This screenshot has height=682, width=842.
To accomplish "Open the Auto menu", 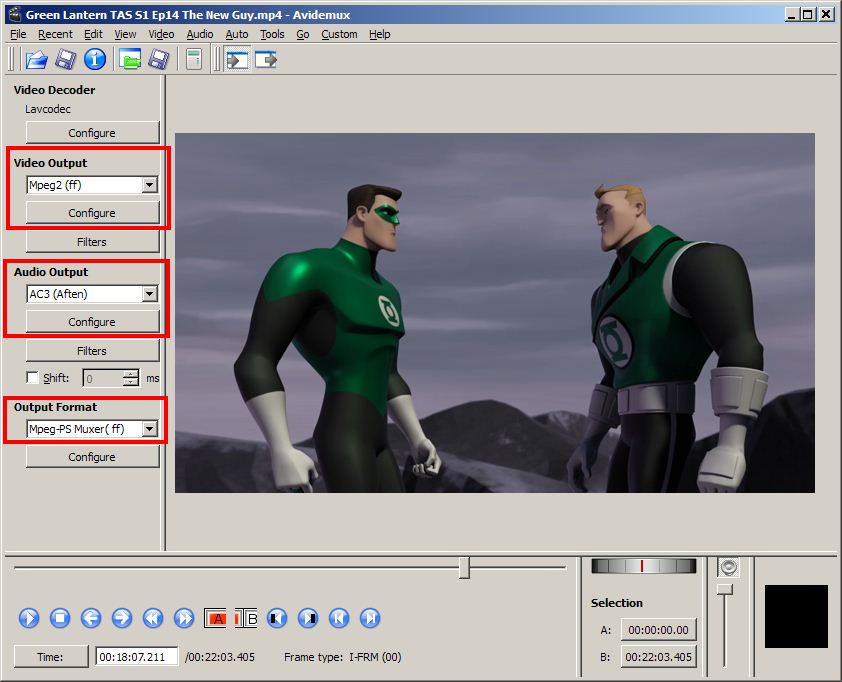I will point(237,34).
